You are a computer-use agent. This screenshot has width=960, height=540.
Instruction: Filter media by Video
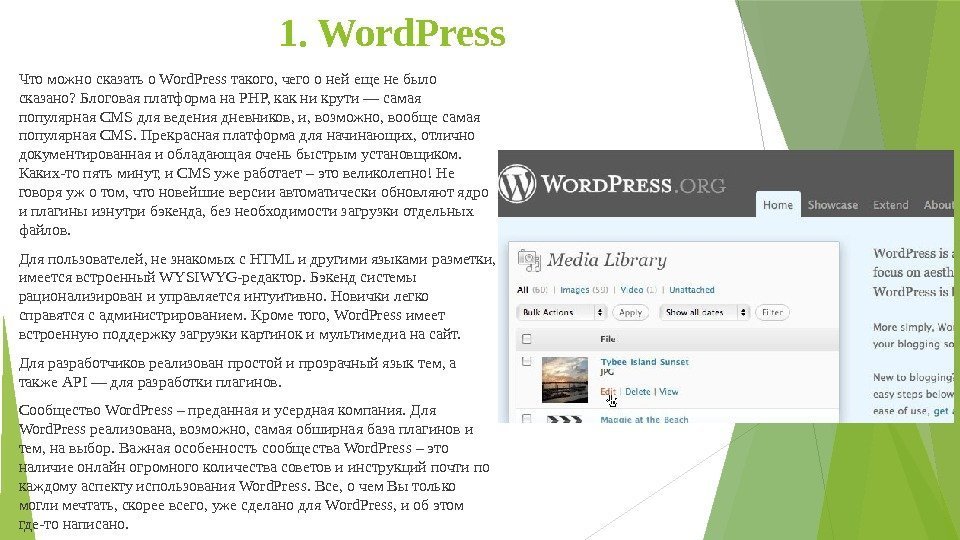631,290
